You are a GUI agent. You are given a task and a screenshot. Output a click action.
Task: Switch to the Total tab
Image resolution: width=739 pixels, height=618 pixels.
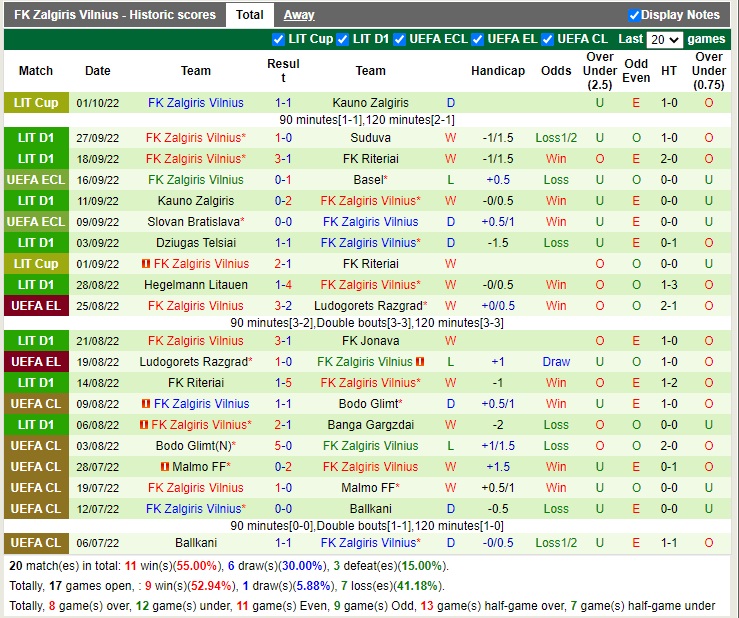click(x=249, y=15)
